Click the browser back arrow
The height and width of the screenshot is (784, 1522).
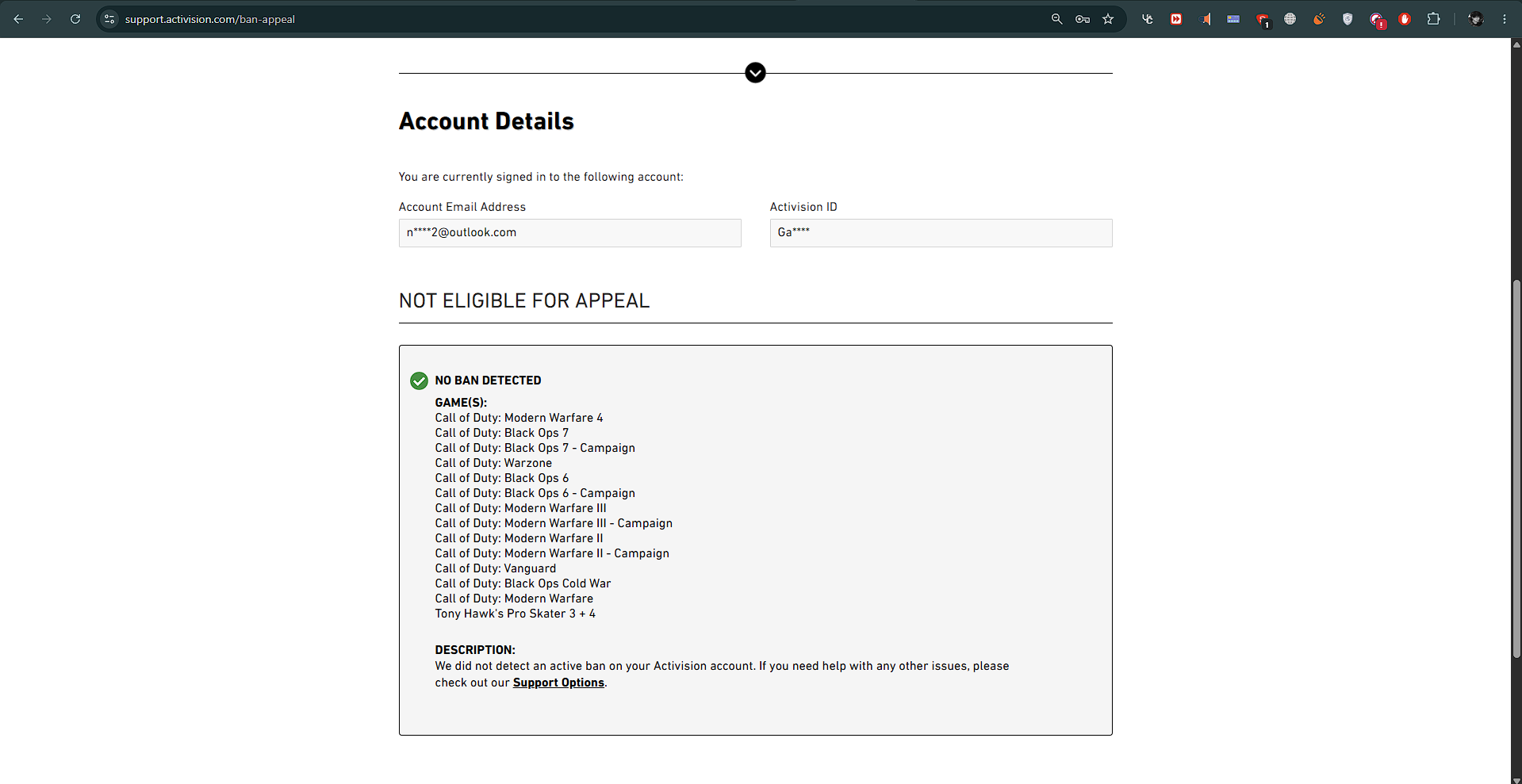click(x=18, y=19)
